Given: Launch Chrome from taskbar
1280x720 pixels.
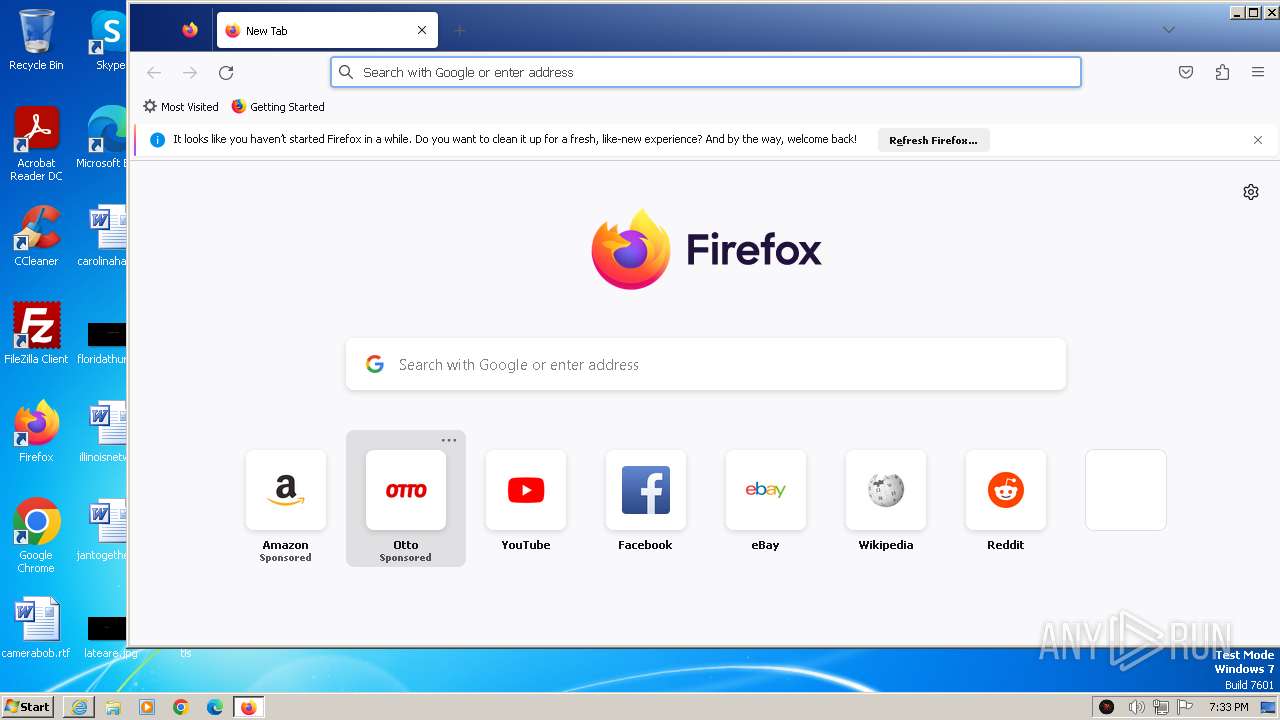Looking at the screenshot, I should click(x=181, y=707).
